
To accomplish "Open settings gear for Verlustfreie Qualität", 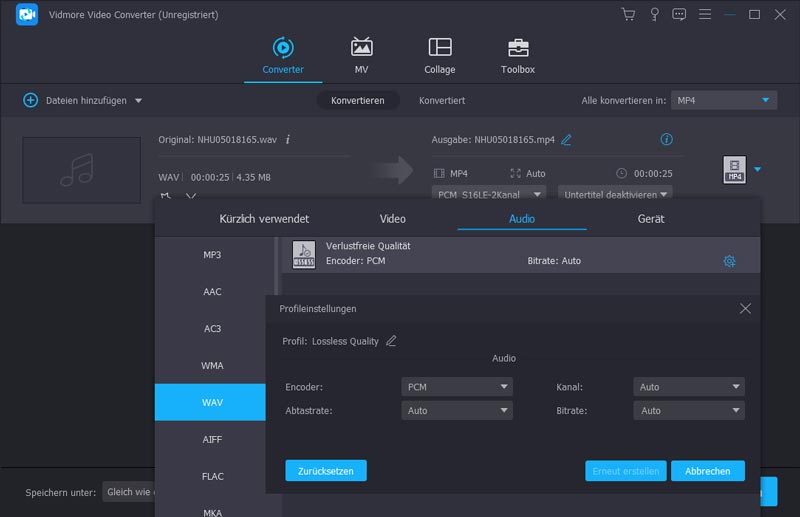I will 729,261.
